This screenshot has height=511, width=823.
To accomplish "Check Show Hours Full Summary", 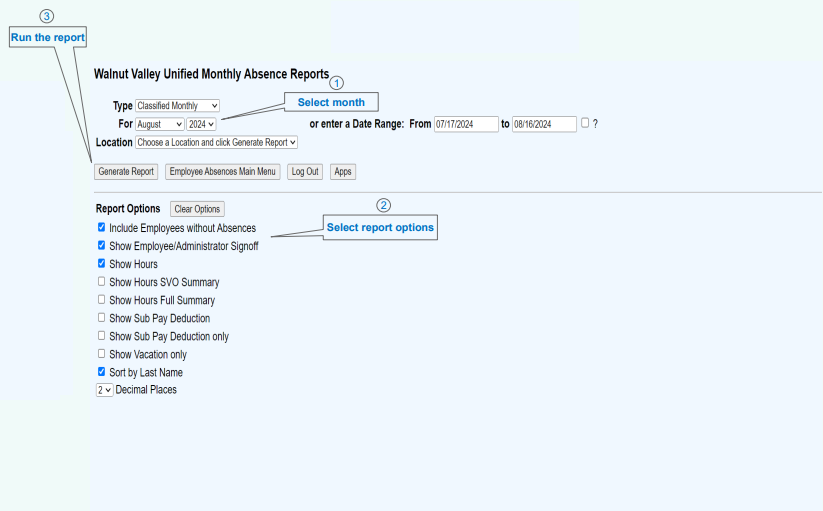I will pos(101,300).
